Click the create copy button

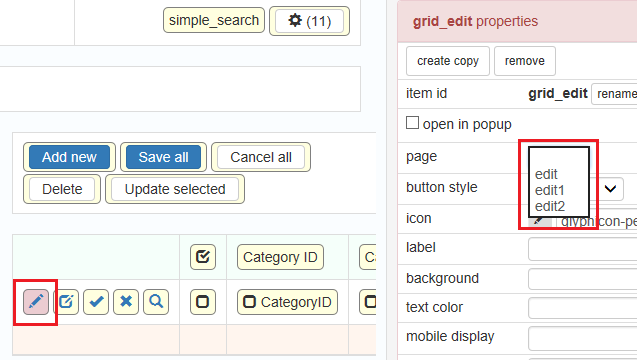coord(448,61)
